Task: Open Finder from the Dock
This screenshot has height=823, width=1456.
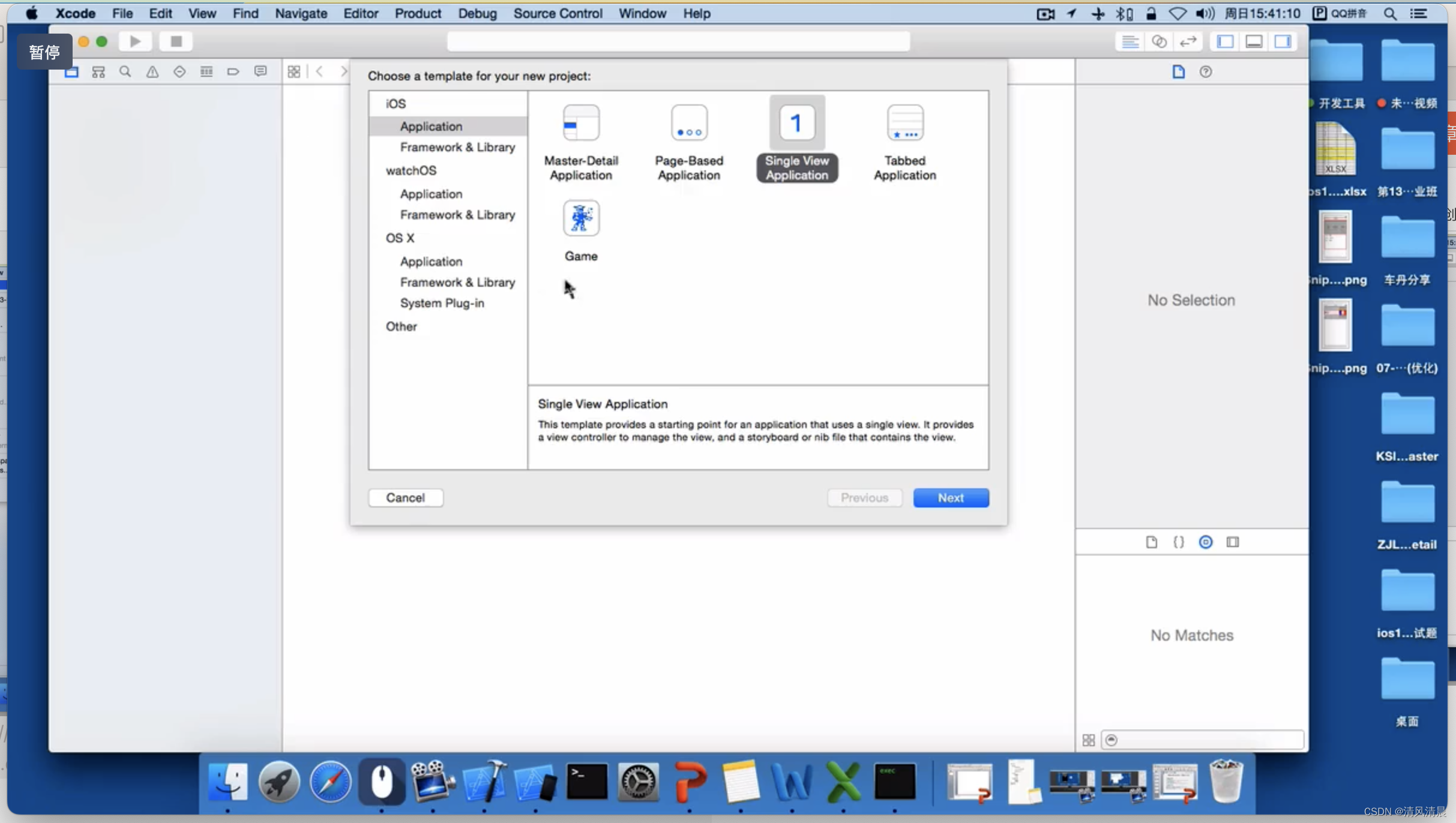Action: point(227,782)
